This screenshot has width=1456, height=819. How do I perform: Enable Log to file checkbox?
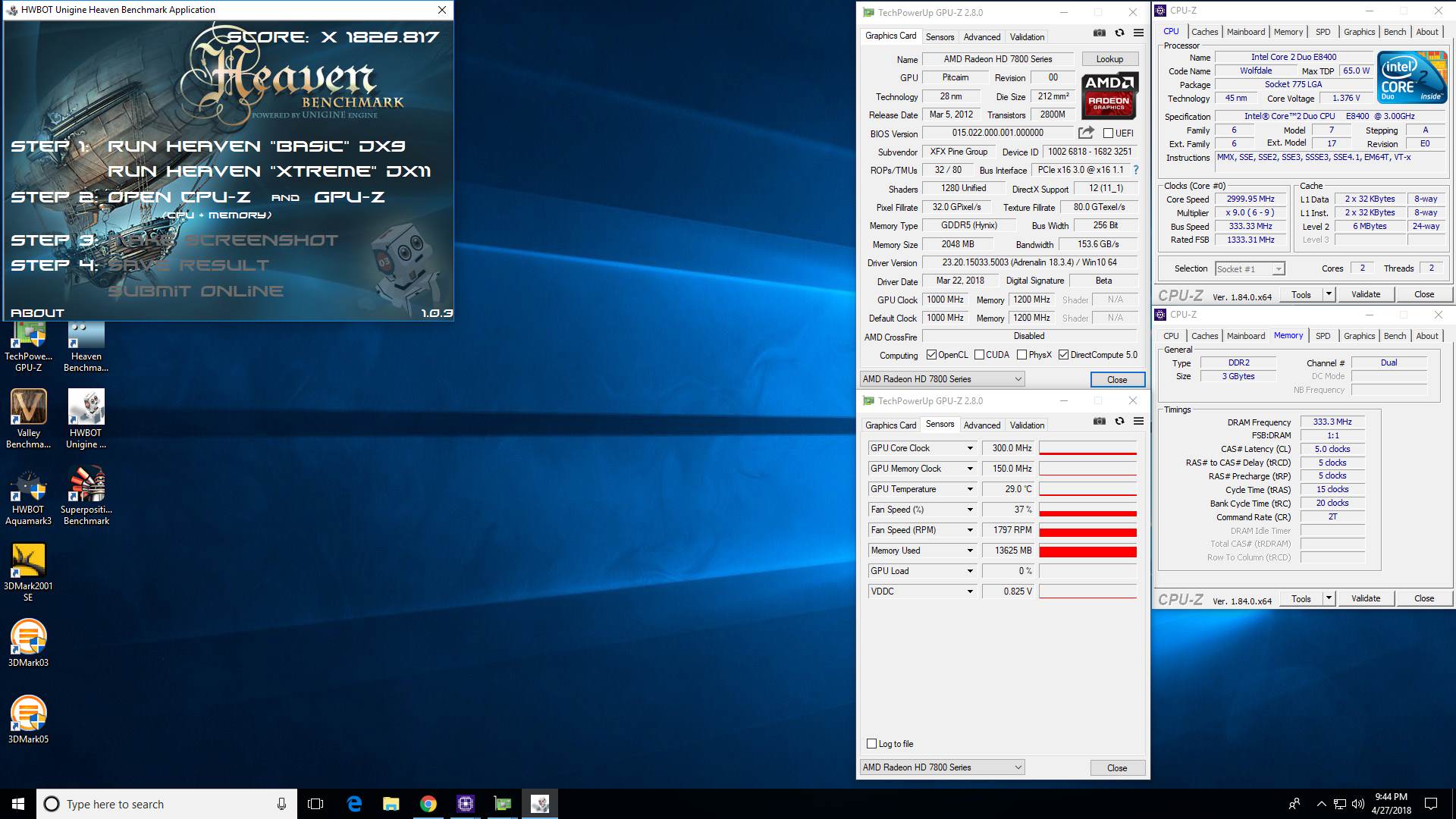tap(871, 744)
